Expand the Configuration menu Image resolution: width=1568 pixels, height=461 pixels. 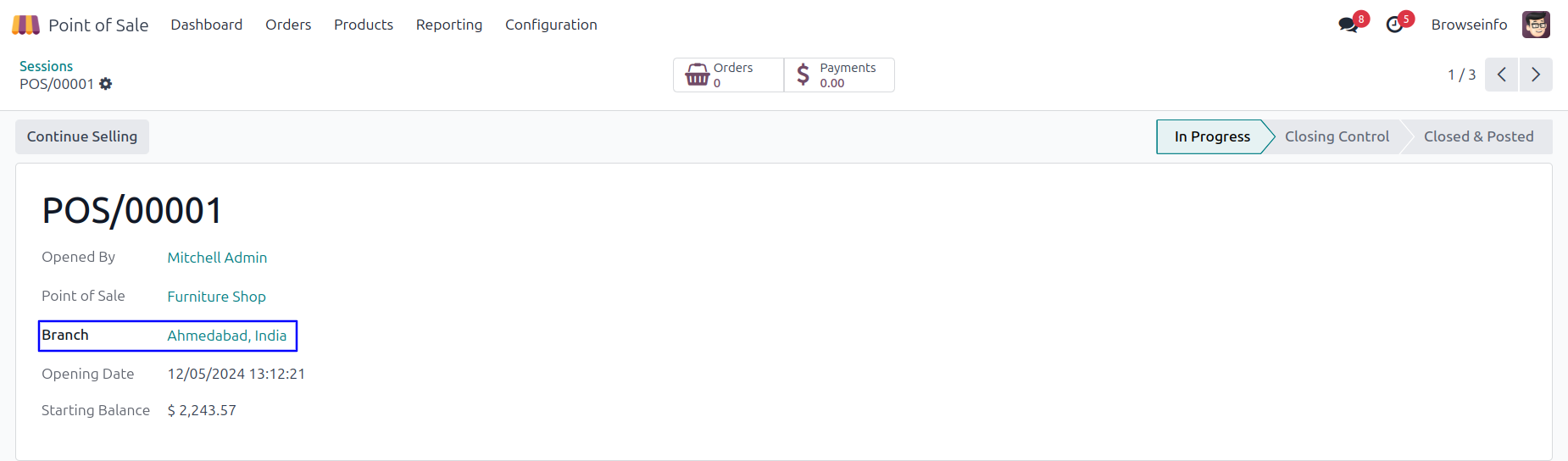[x=551, y=25]
